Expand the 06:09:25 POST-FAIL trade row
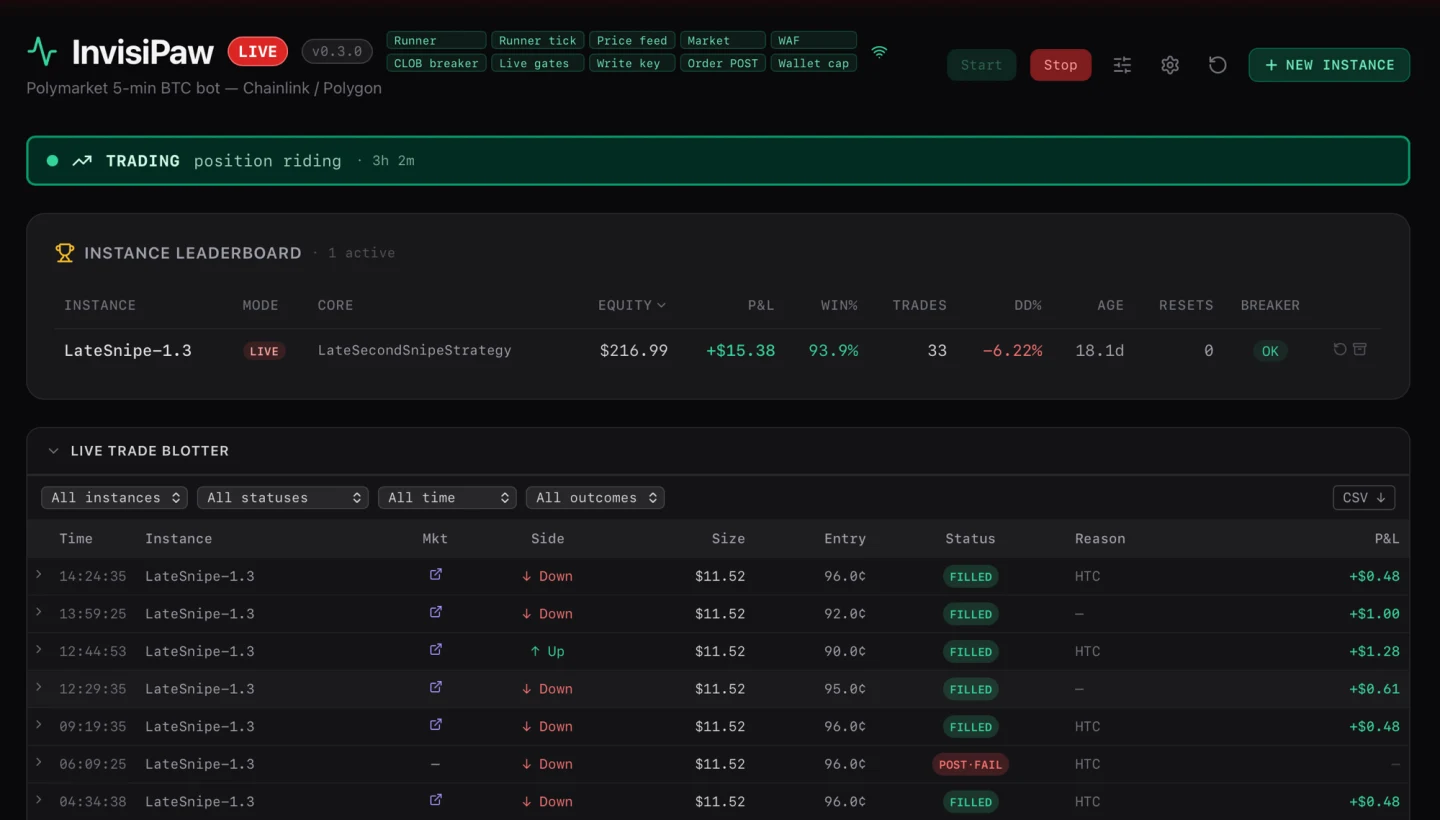Image resolution: width=1440 pixels, height=820 pixels. pos(39,762)
